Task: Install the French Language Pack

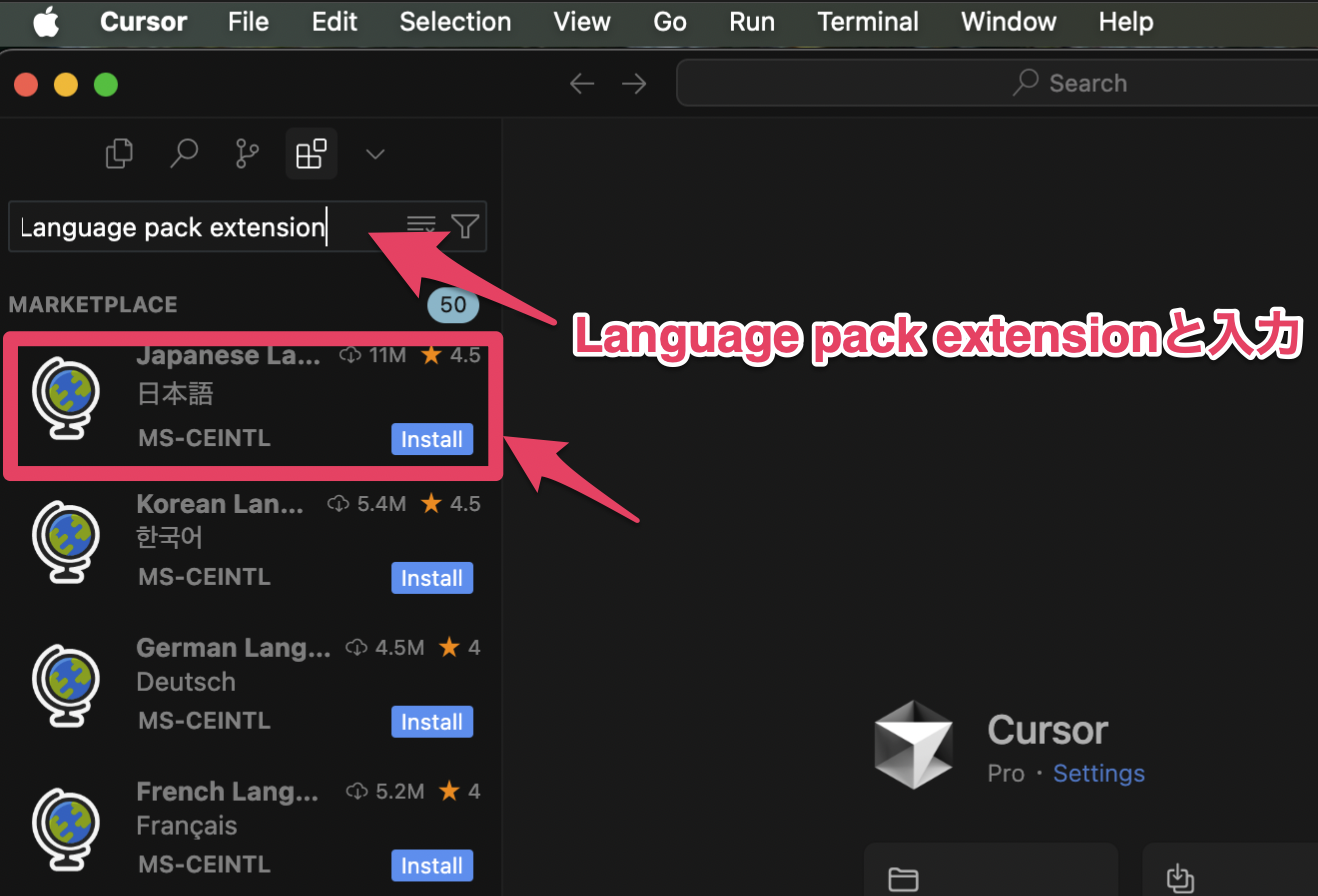Action: coord(432,866)
